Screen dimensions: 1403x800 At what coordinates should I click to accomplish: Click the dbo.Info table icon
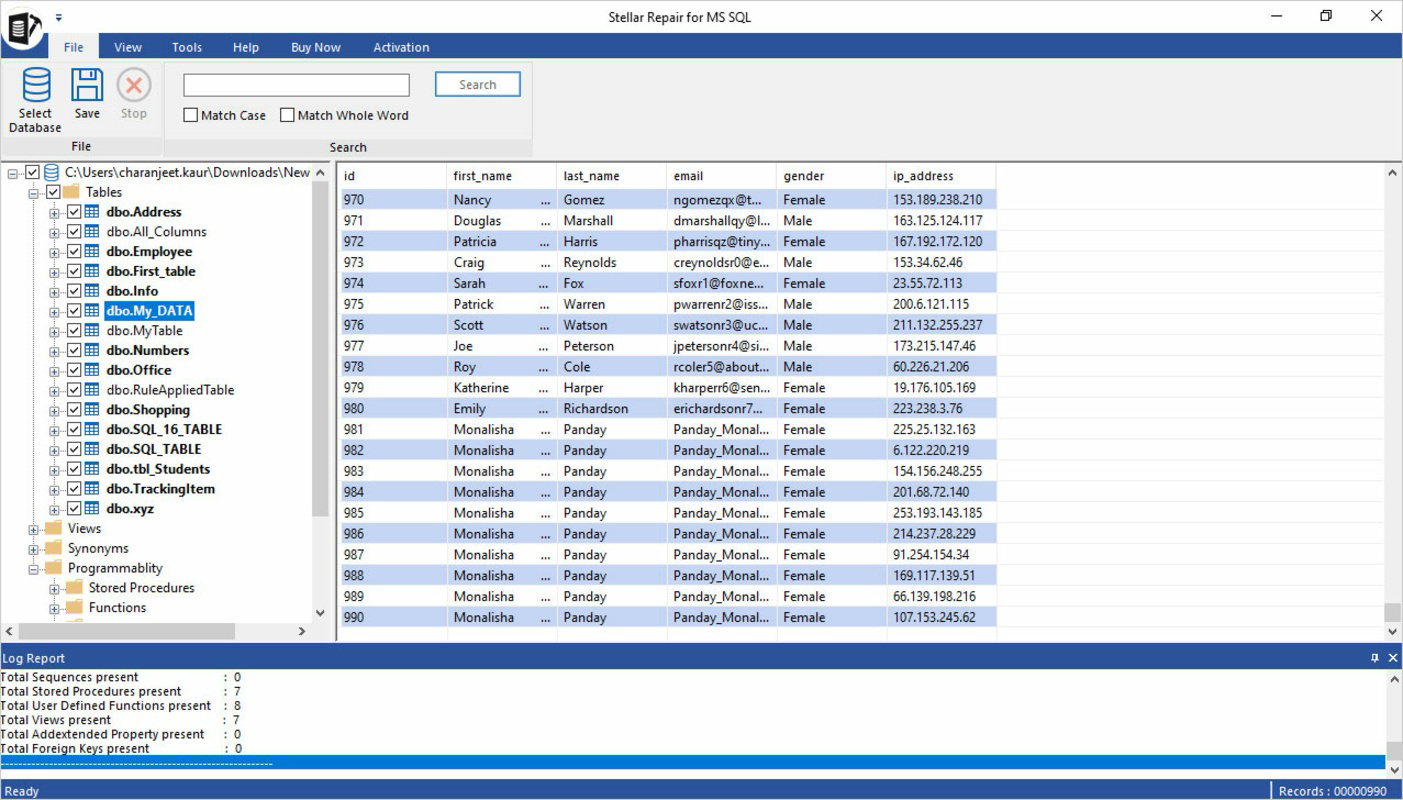pos(92,291)
